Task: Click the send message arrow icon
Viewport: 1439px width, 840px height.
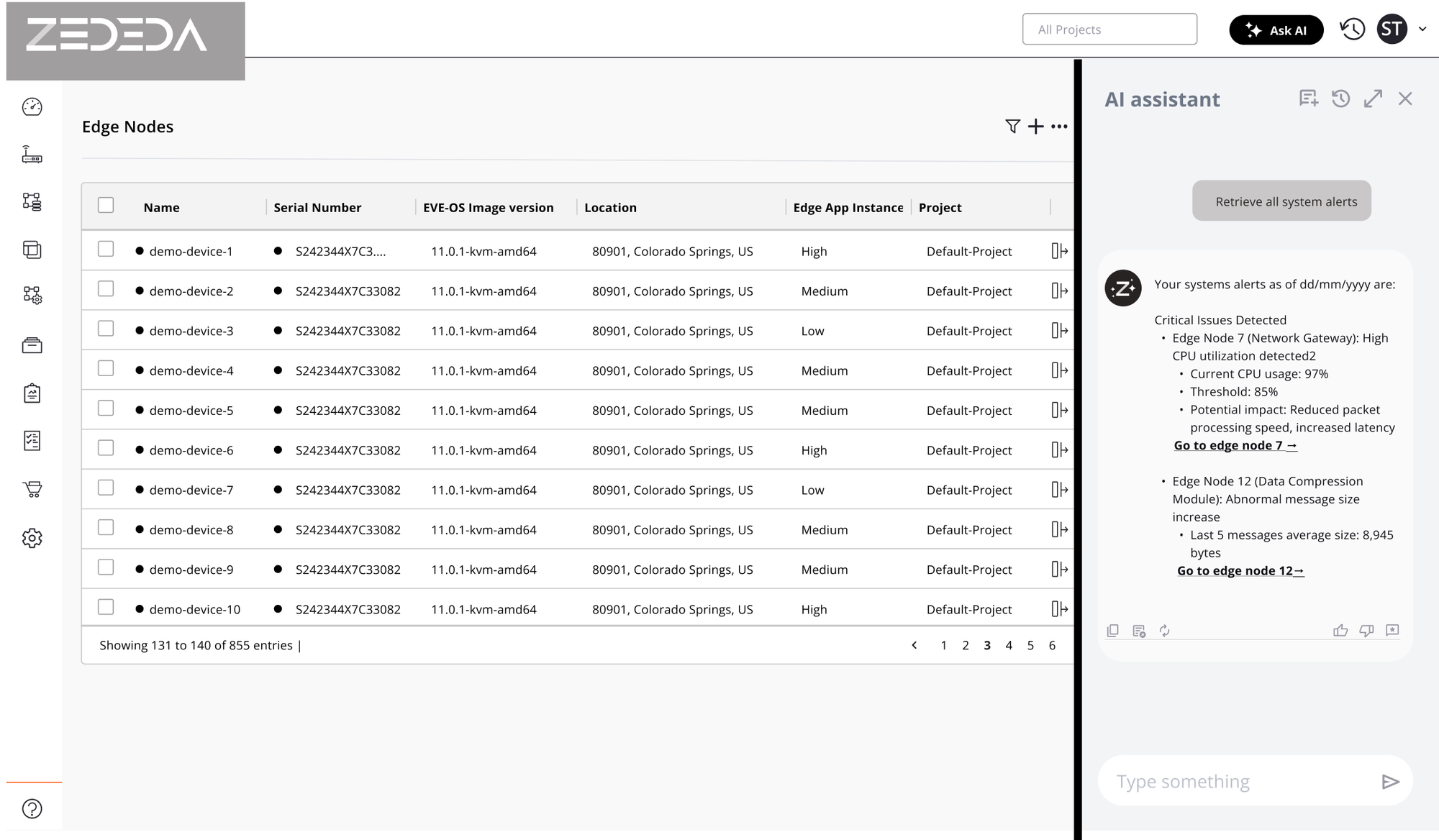Action: coord(1390,782)
